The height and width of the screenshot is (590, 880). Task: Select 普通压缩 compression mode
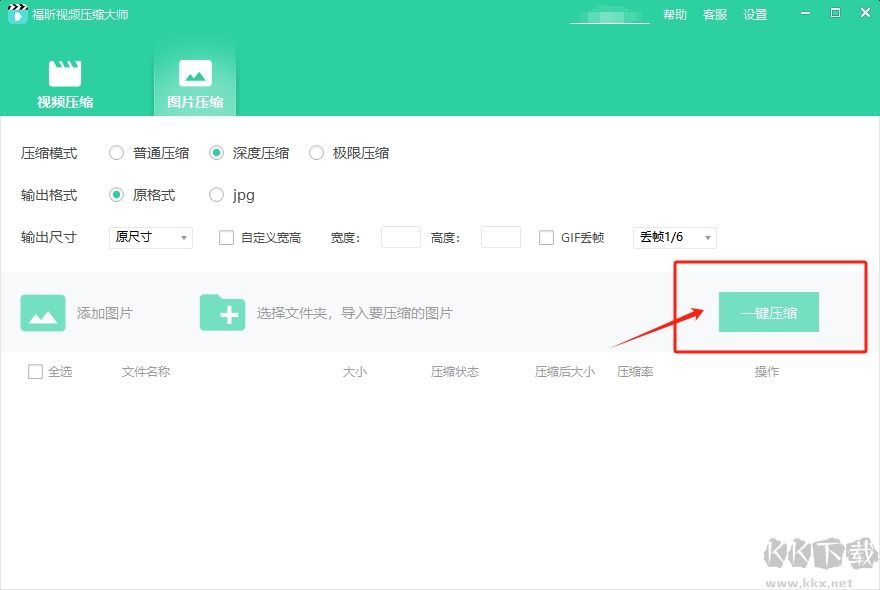coord(117,153)
